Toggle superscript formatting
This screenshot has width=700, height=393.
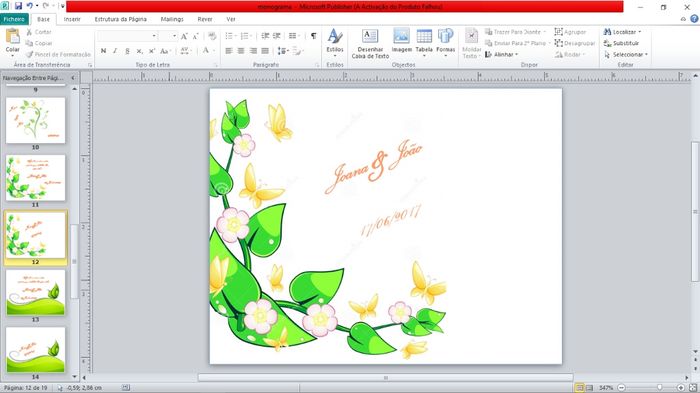pyautogui.click(x=152, y=51)
